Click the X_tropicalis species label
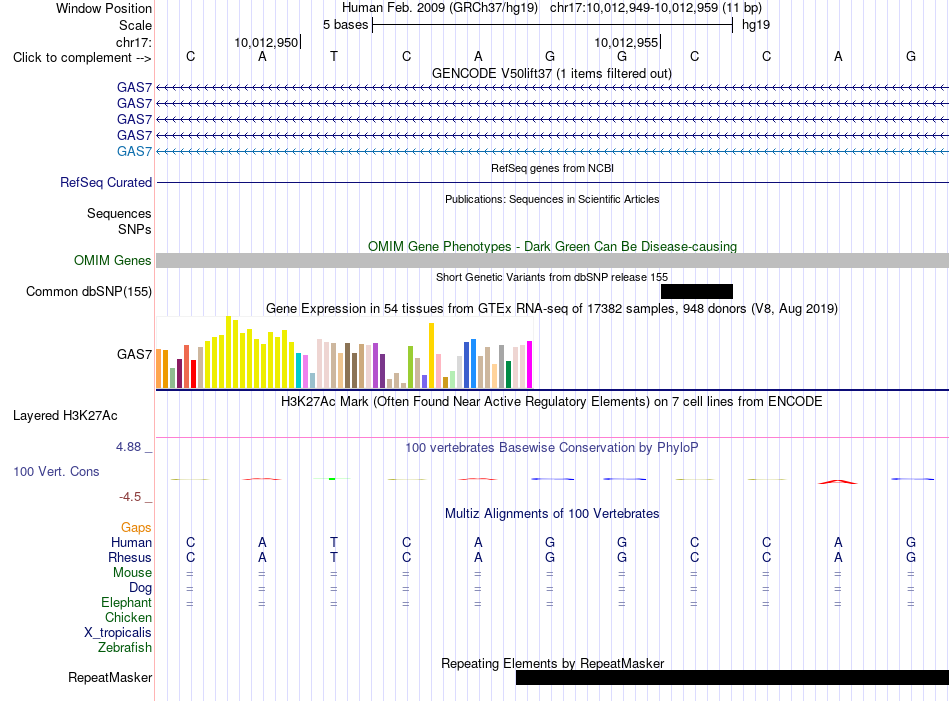 (118, 633)
